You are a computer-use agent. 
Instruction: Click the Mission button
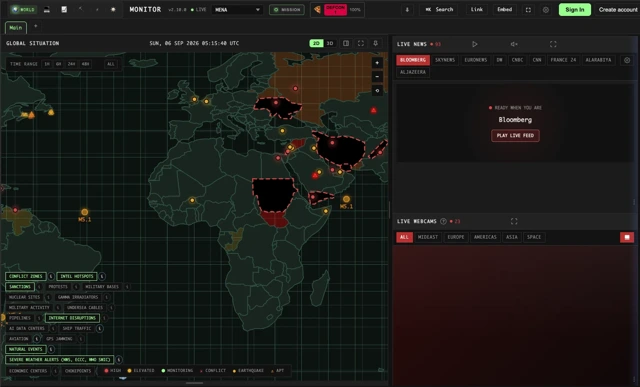point(287,9)
